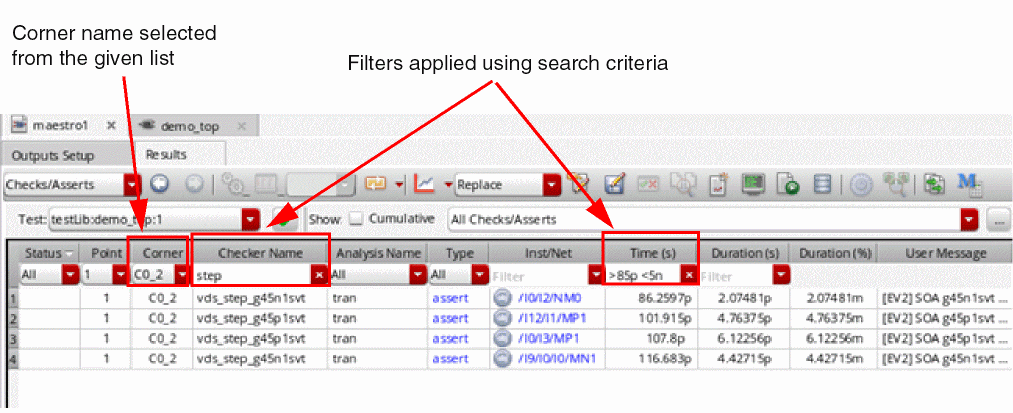
Task: Open the Replace plot mode dropdown
Action: click(551, 185)
